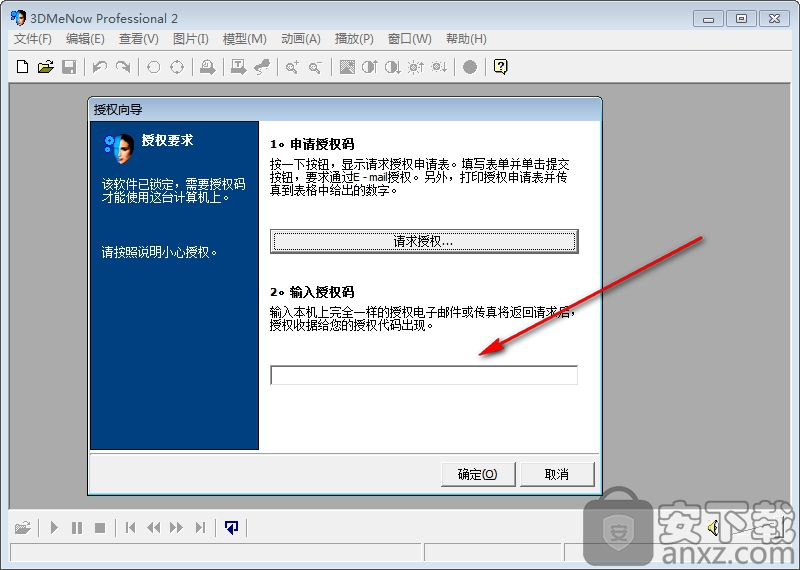
Task: Select the plain circle tool icon
Action: point(154,67)
